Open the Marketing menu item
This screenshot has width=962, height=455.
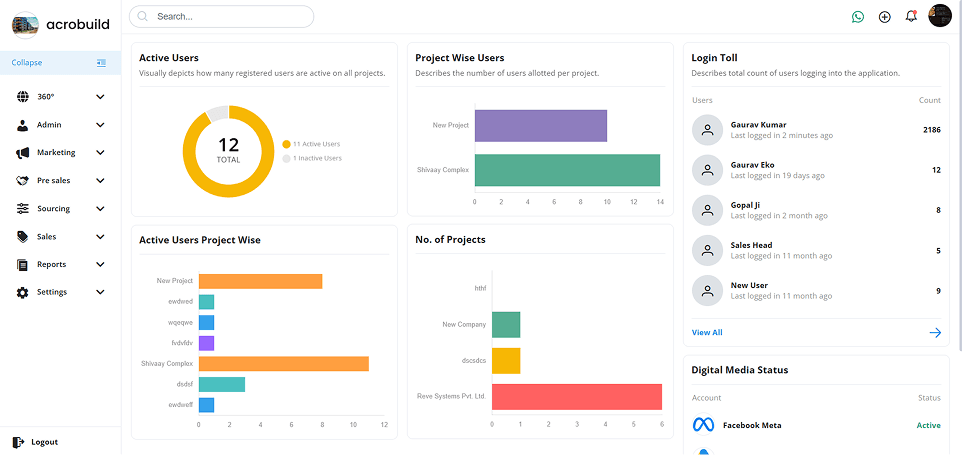click(56, 153)
